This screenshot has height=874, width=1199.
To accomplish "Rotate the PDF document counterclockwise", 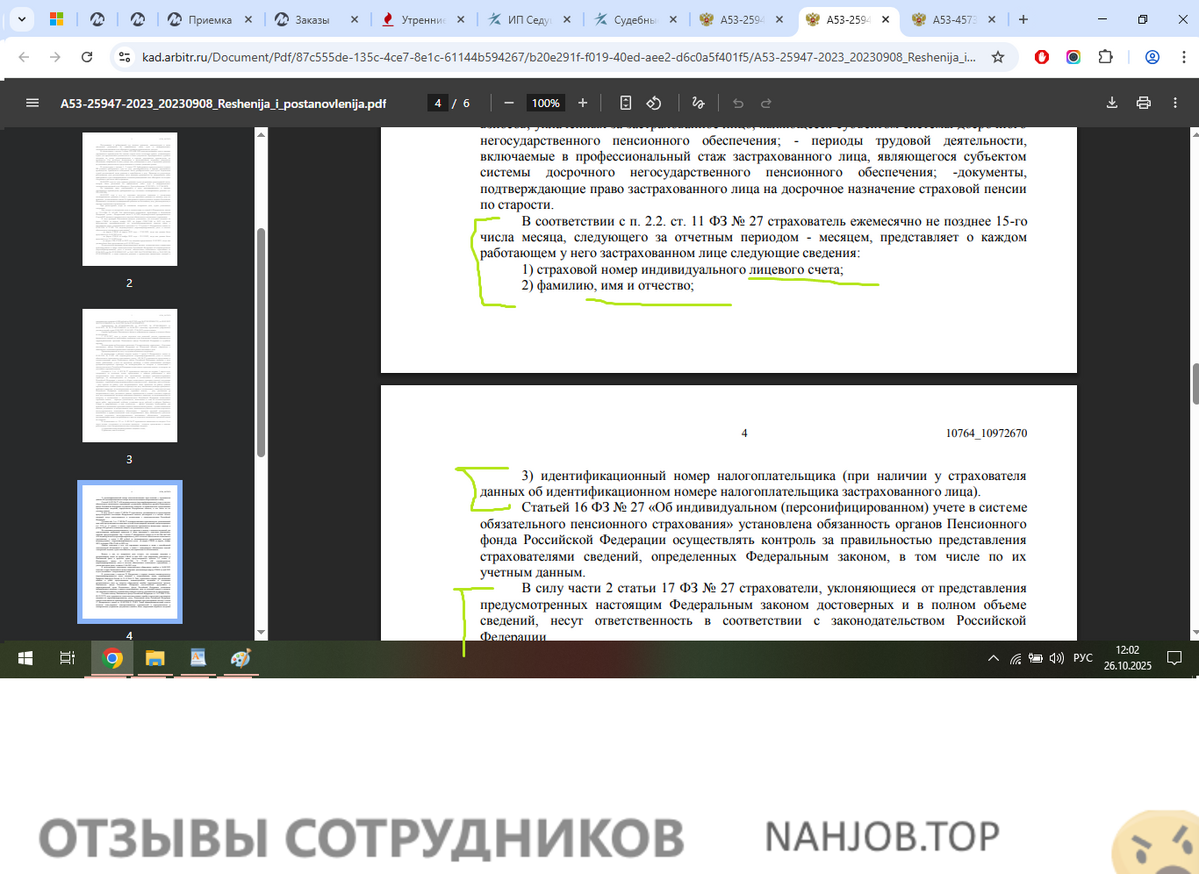I will (x=654, y=103).
